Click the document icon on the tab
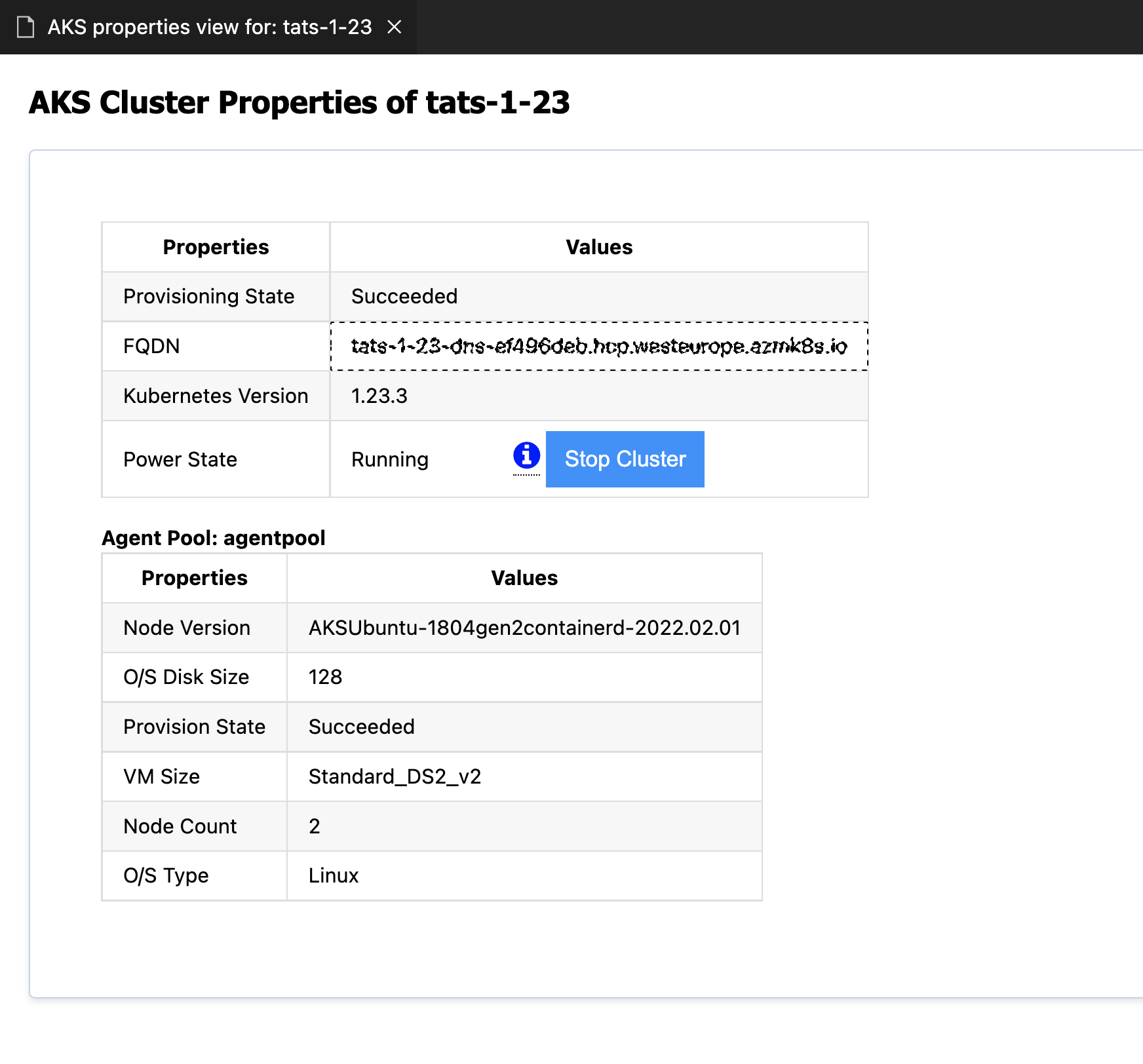 tap(25, 27)
